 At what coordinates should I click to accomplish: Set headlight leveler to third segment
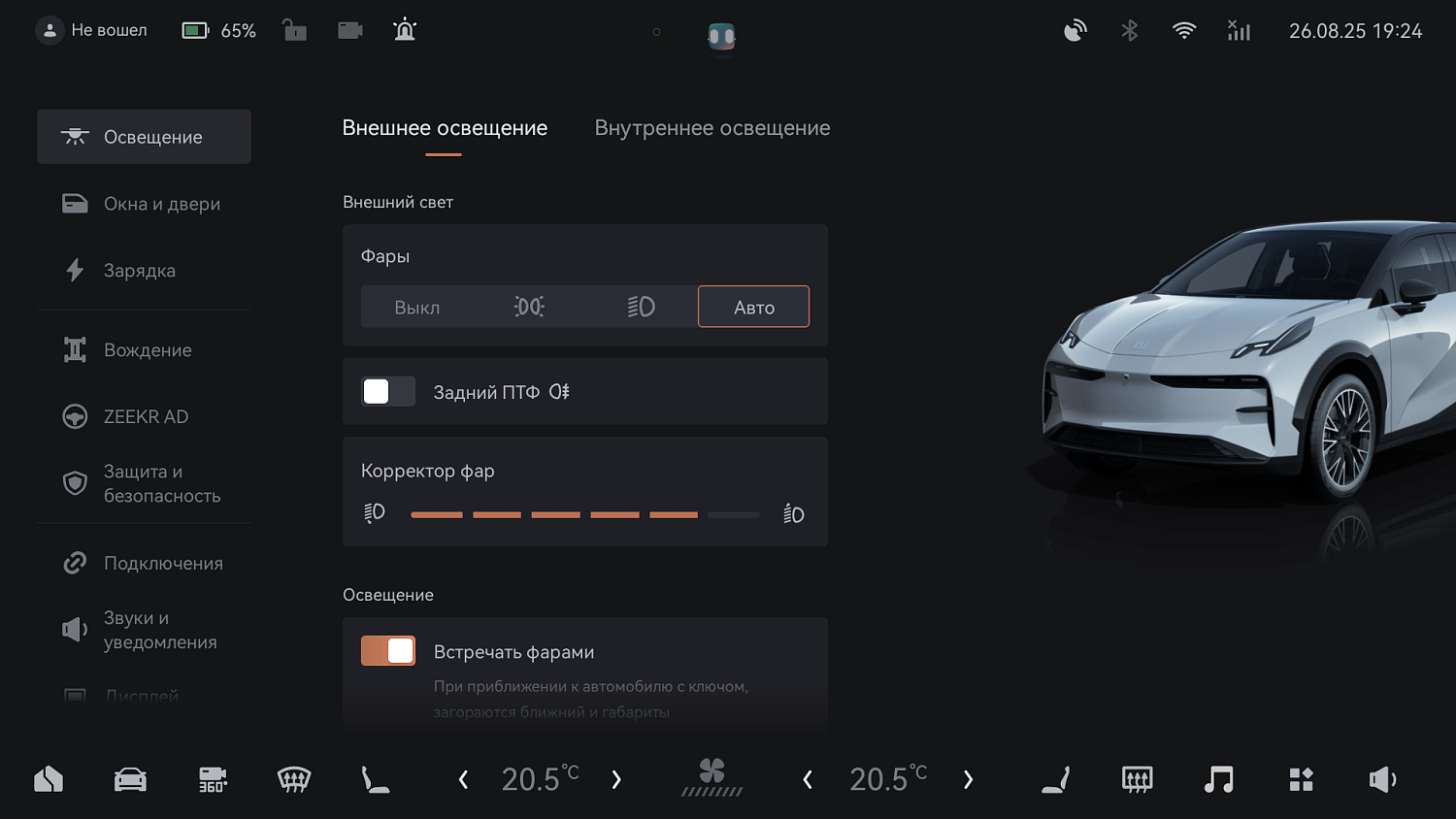[x=555, y=514]
